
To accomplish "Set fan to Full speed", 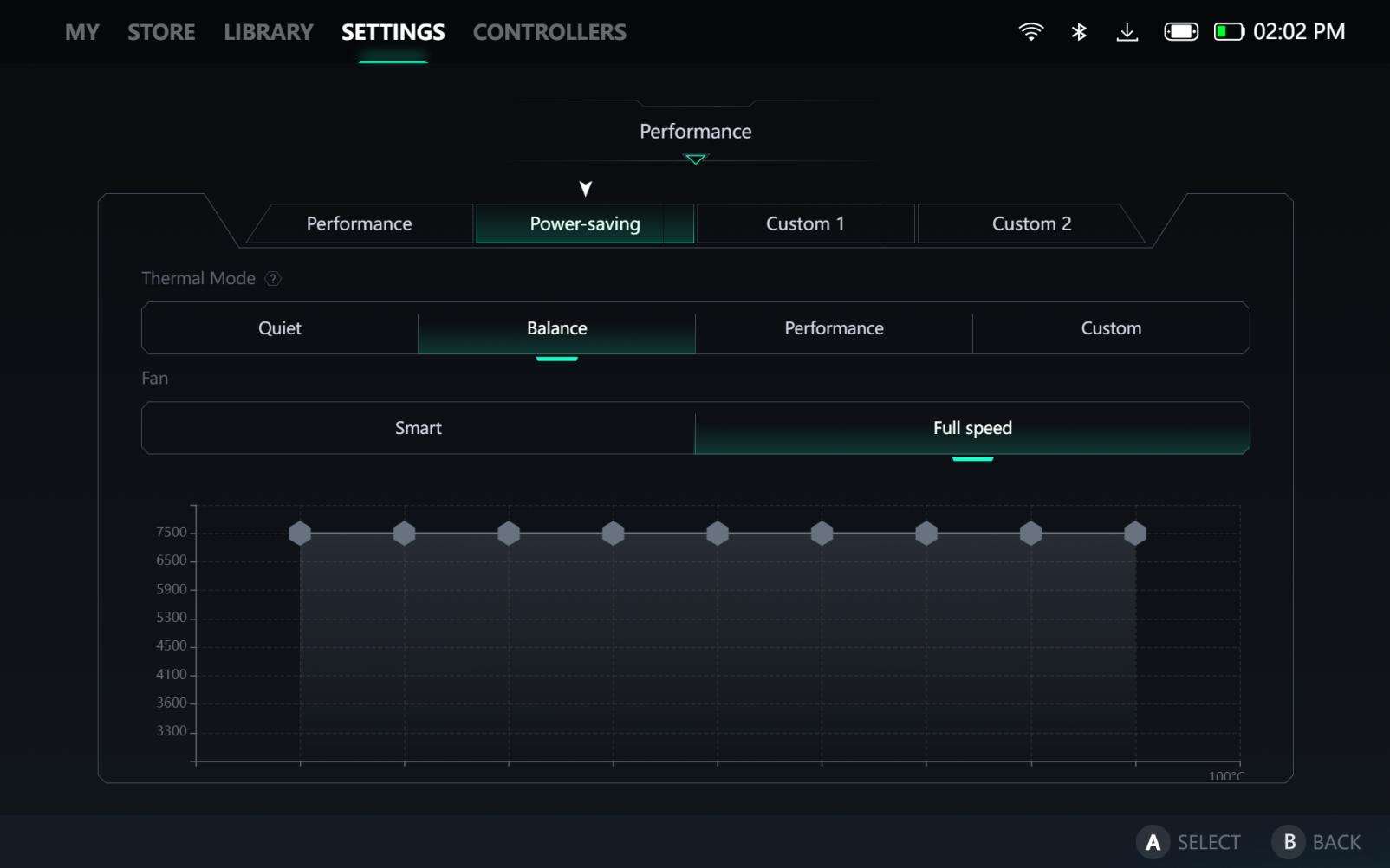I will (972, 428).
